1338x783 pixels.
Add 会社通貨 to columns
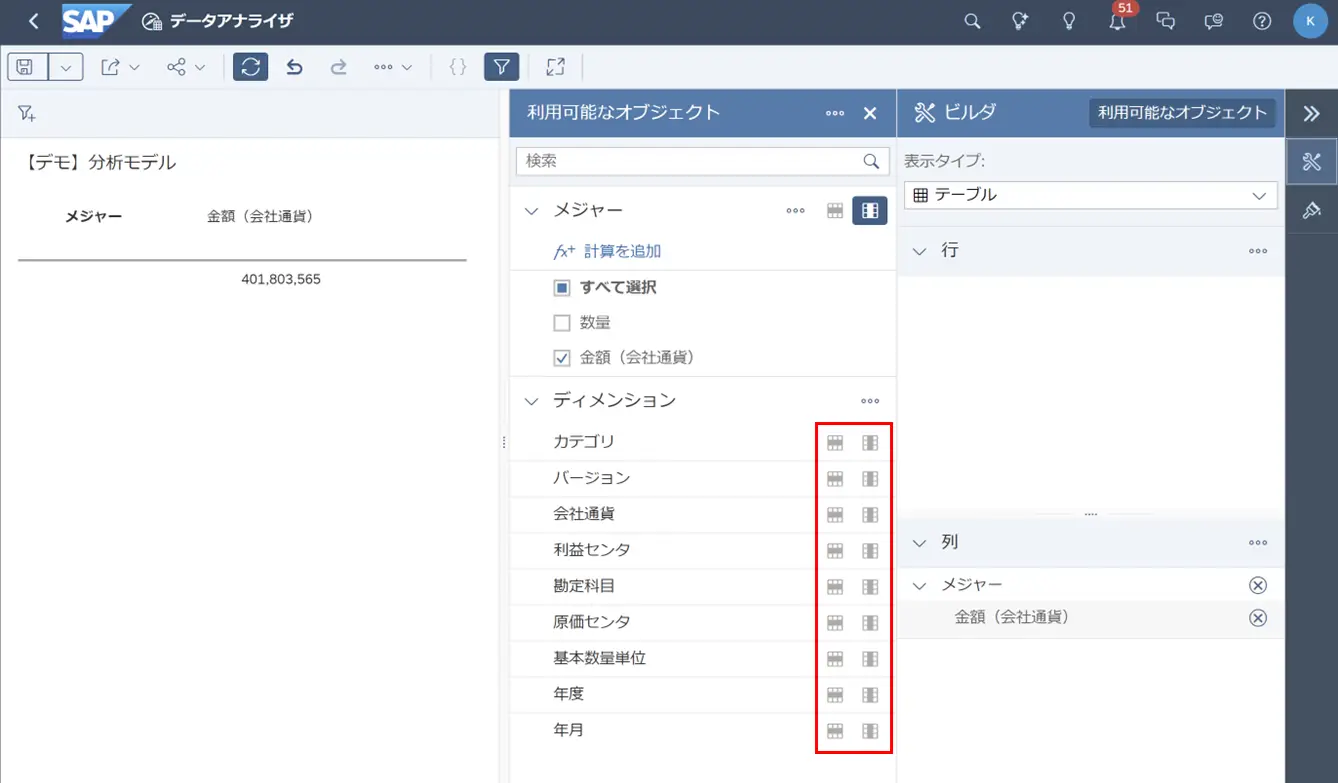(870, 514)
